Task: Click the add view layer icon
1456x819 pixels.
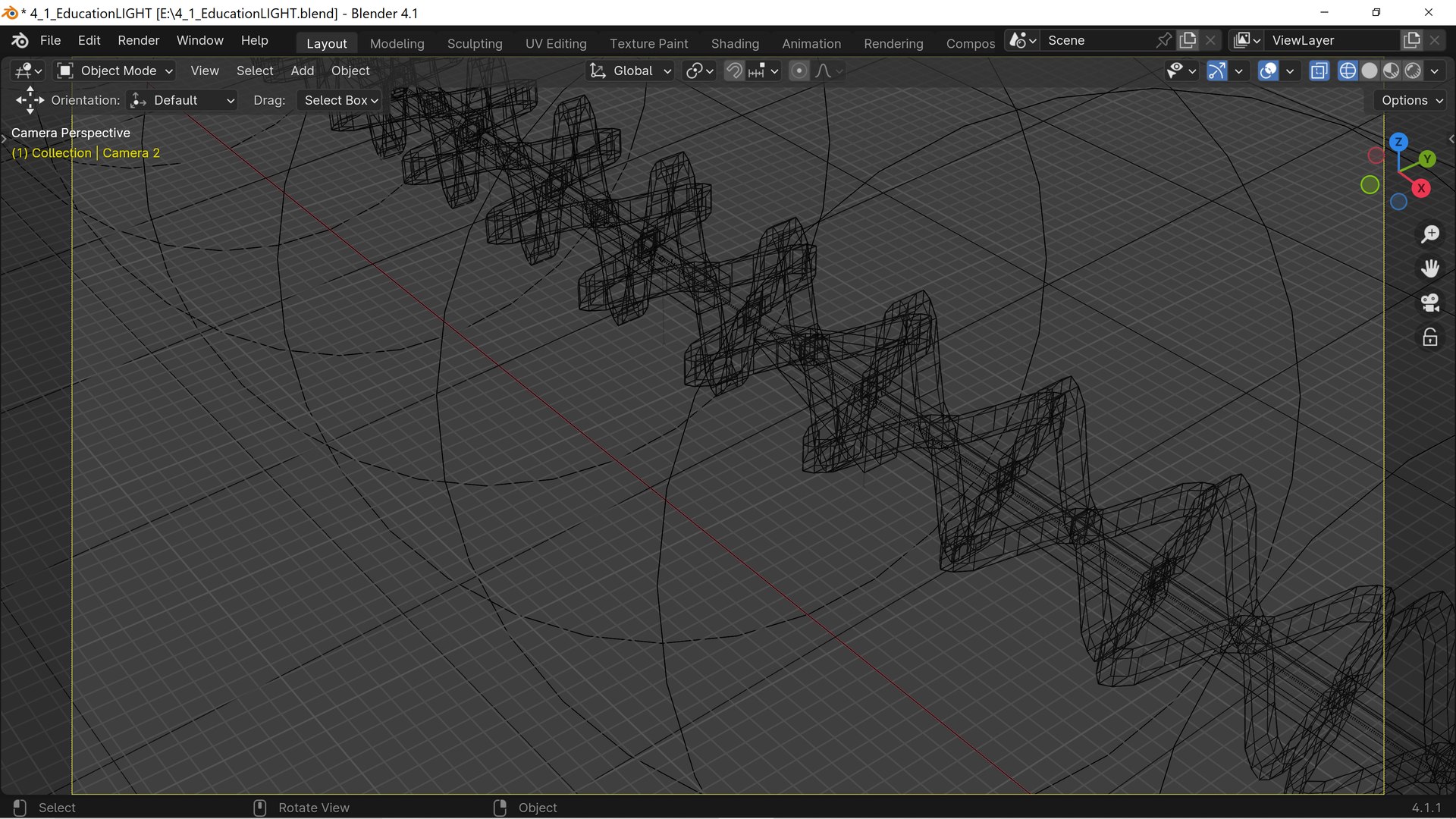Action: pyautogui.click(x=1412, y=40)
